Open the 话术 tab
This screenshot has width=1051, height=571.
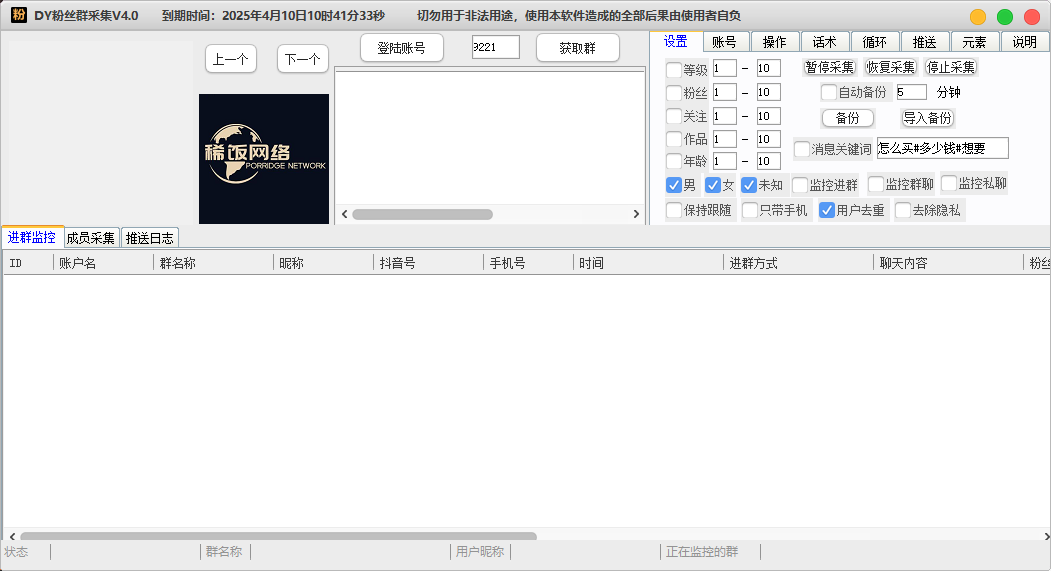pyautogui.click(x=824, y=42)
